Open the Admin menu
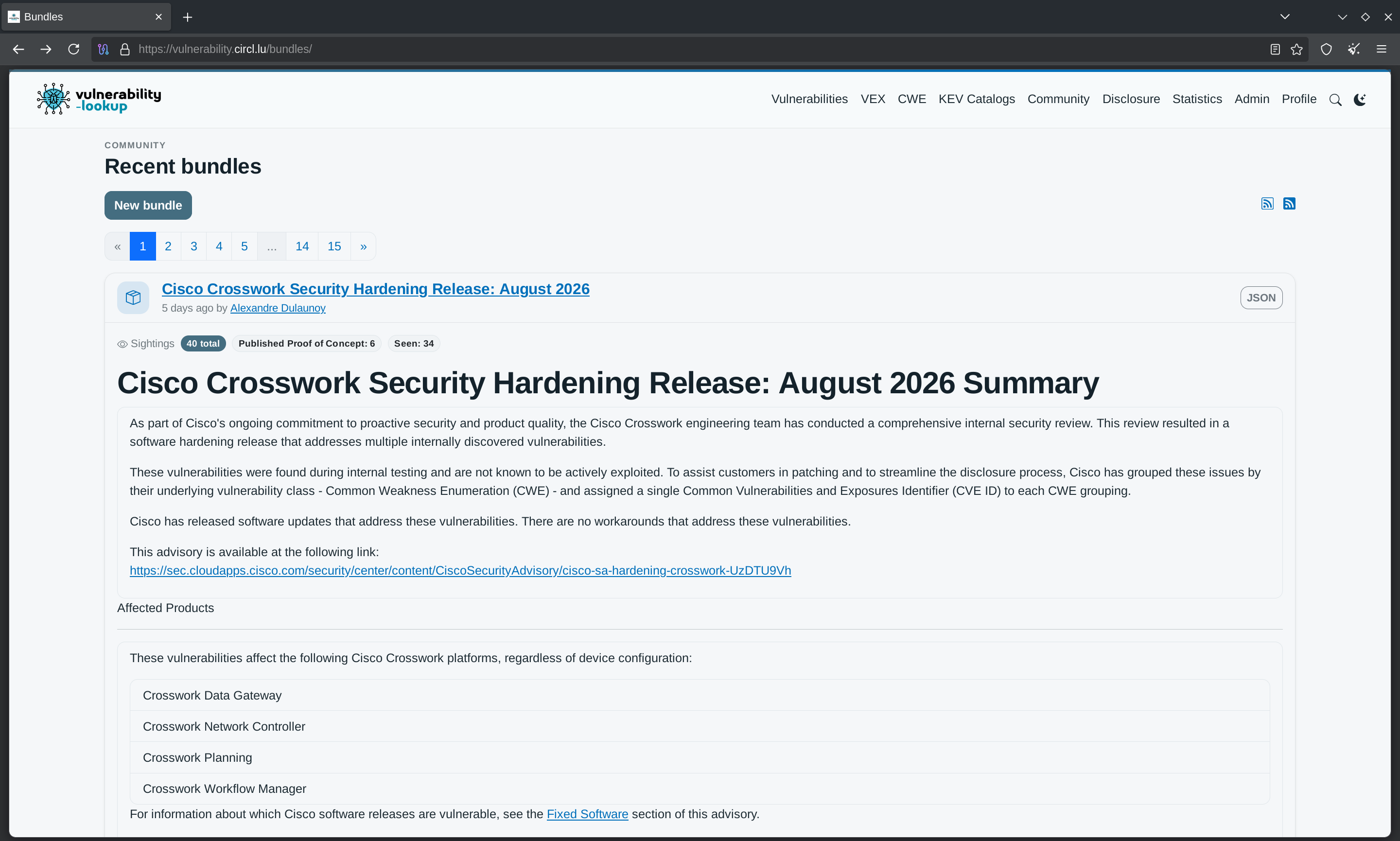1400x841 pixels. (x=1252, y=99)
